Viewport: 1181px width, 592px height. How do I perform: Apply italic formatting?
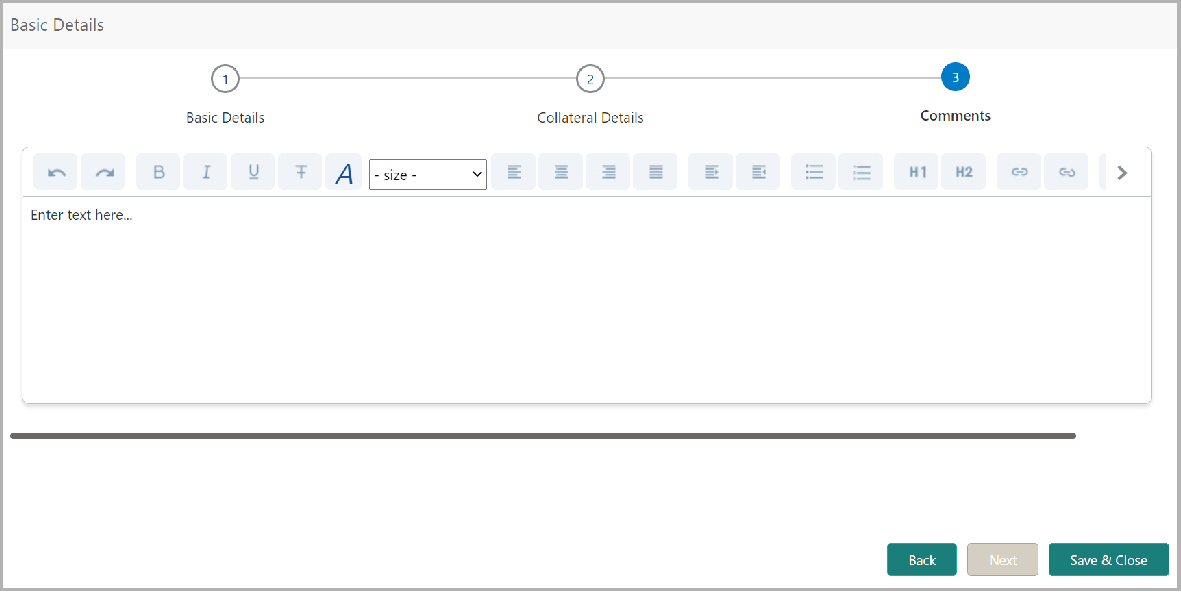pyautogui.click(x=205, y=171)
